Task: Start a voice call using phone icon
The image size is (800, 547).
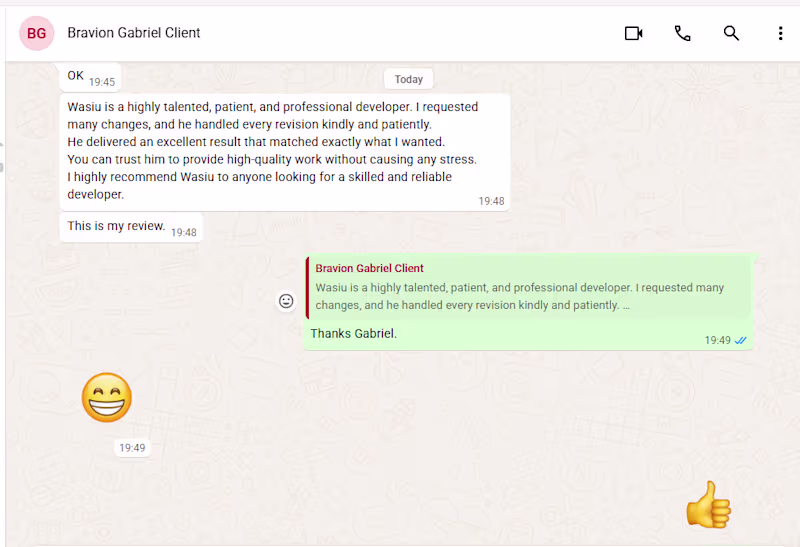Action: point(682,33)
